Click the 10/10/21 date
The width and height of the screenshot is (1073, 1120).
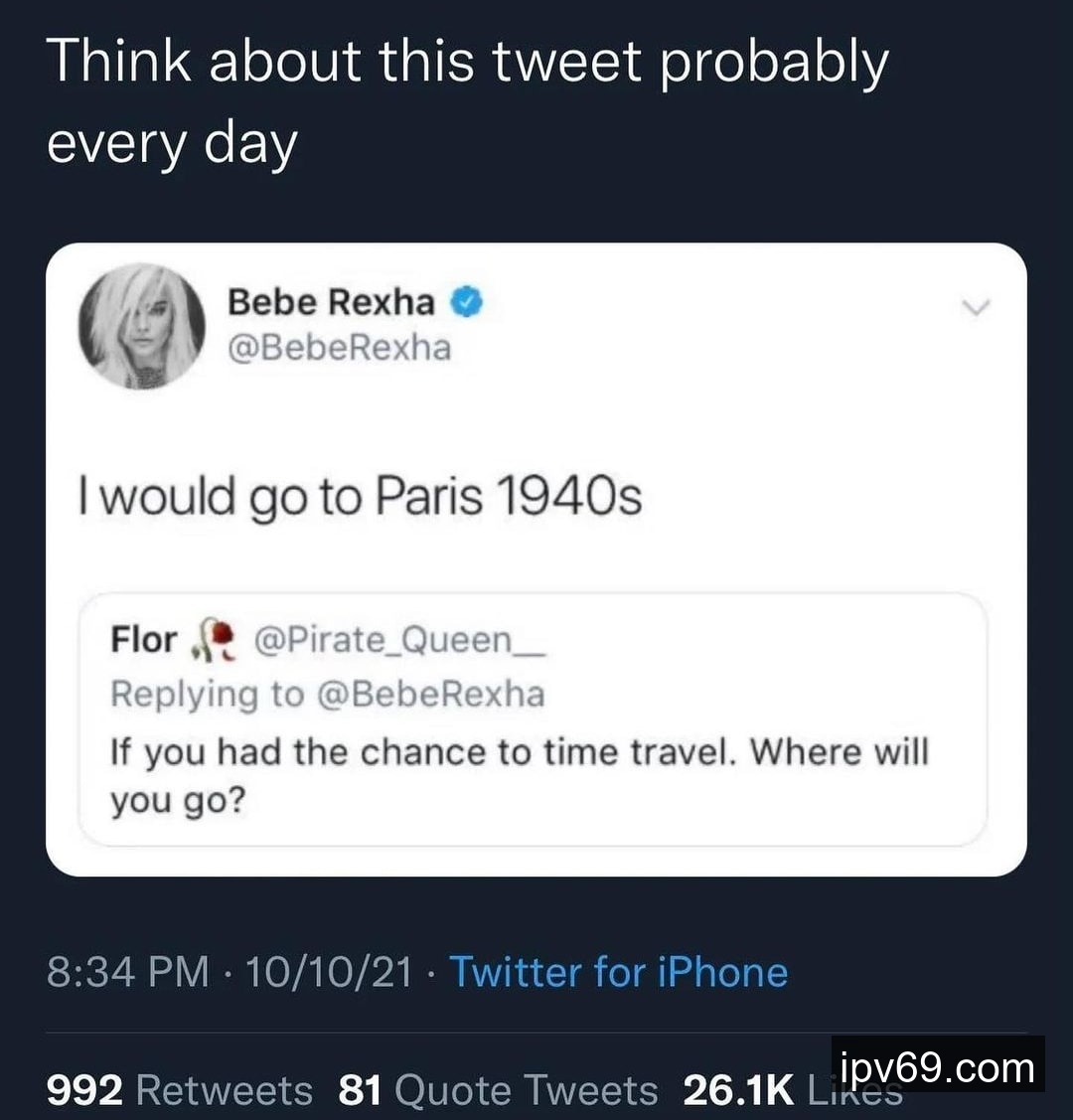click(x=330, y=971)
